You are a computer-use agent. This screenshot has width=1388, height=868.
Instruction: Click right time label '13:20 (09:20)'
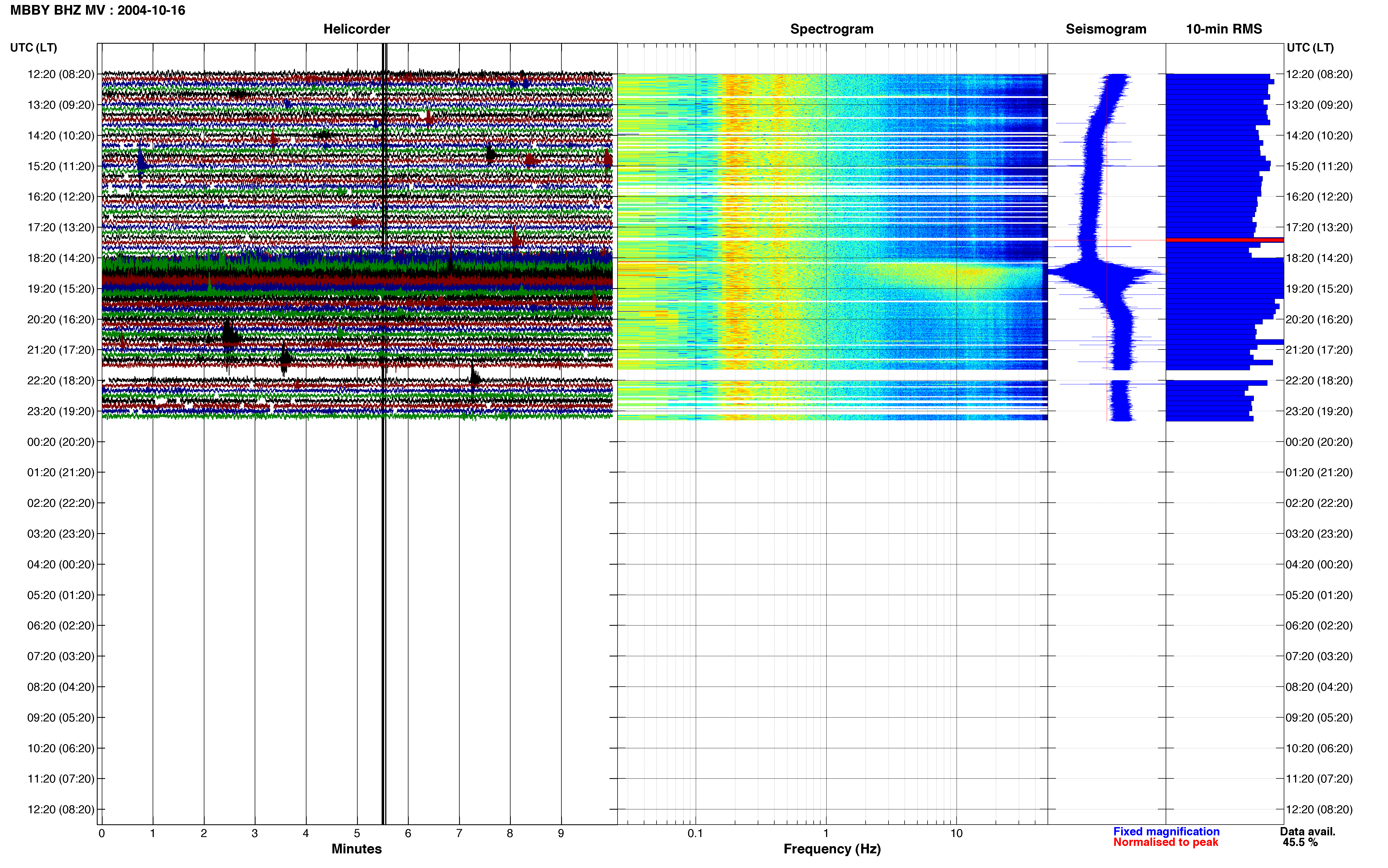point(1319,105)
